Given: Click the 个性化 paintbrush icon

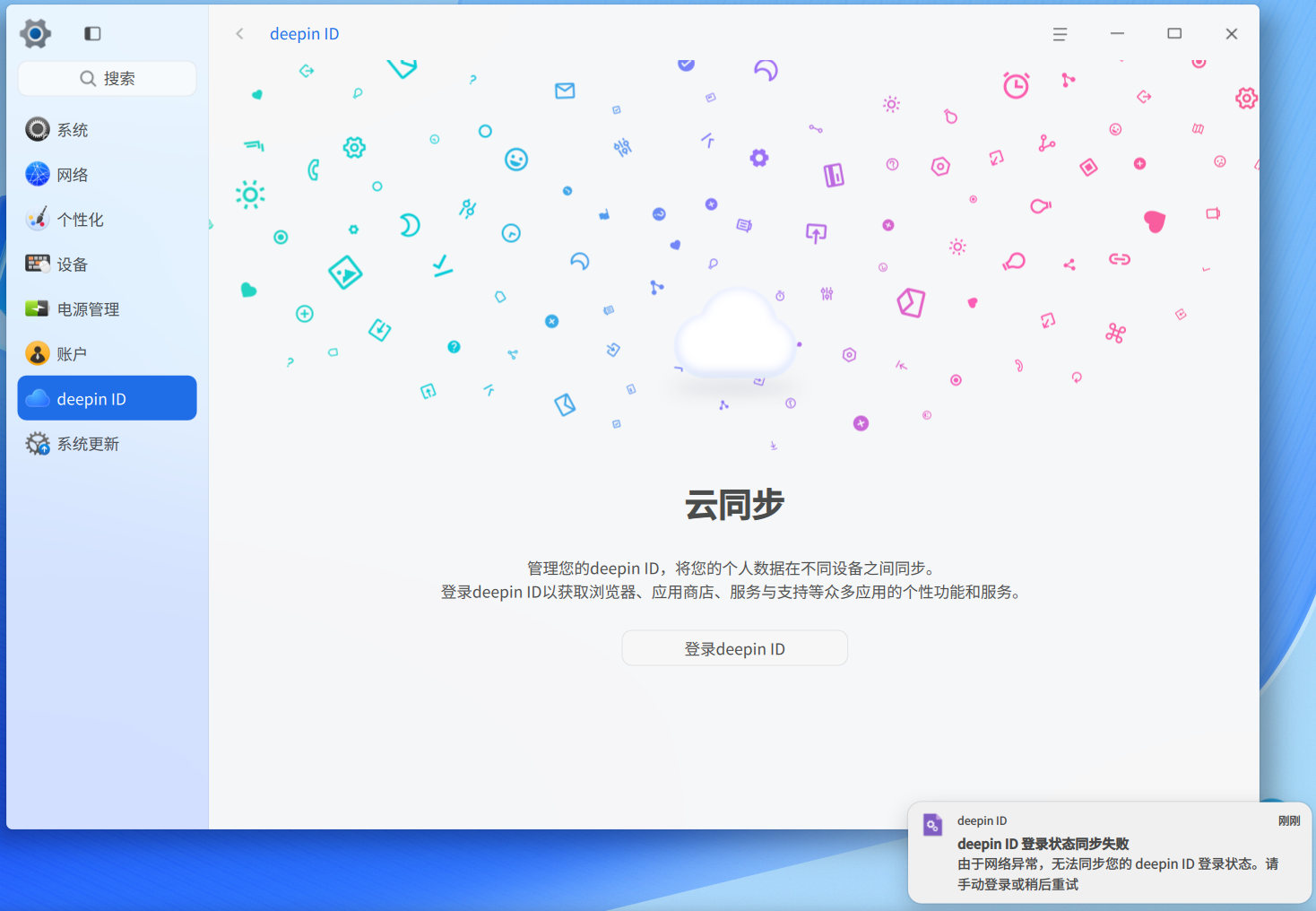Looking at the screenshot, I should pos(37,219).
